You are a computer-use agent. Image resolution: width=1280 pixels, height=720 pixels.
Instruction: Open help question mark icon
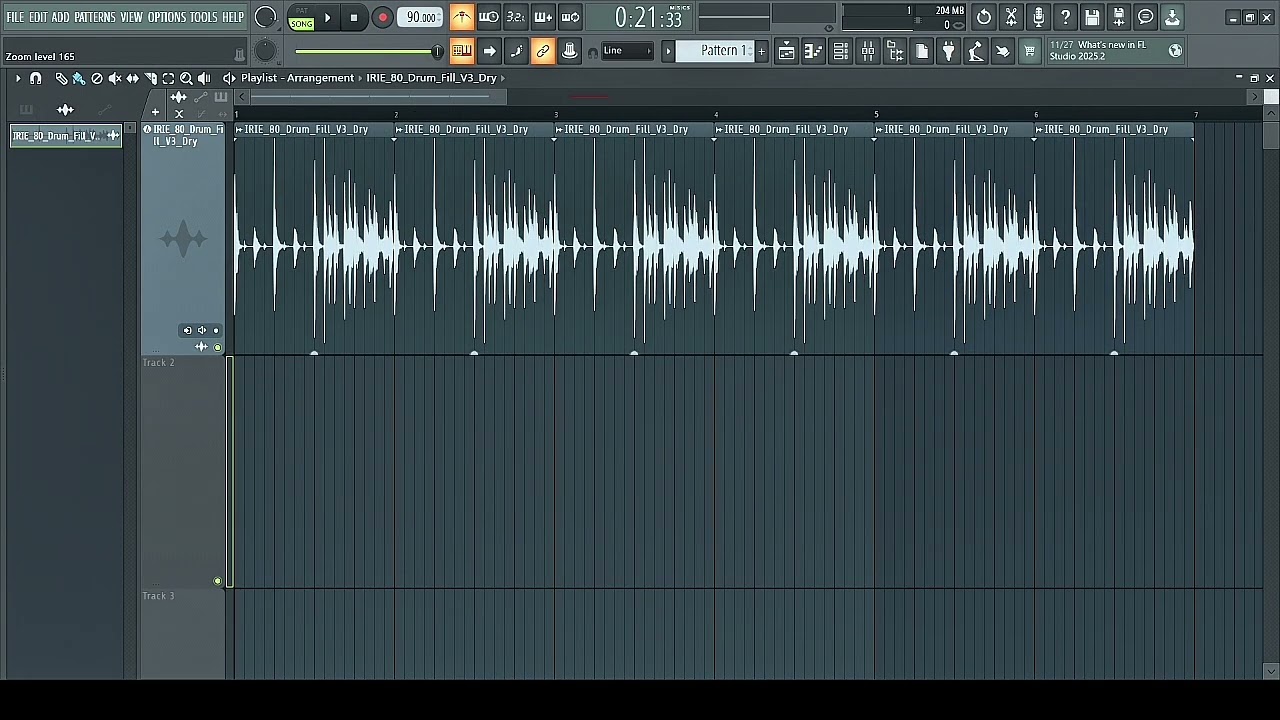click(x=1065, y=17)
